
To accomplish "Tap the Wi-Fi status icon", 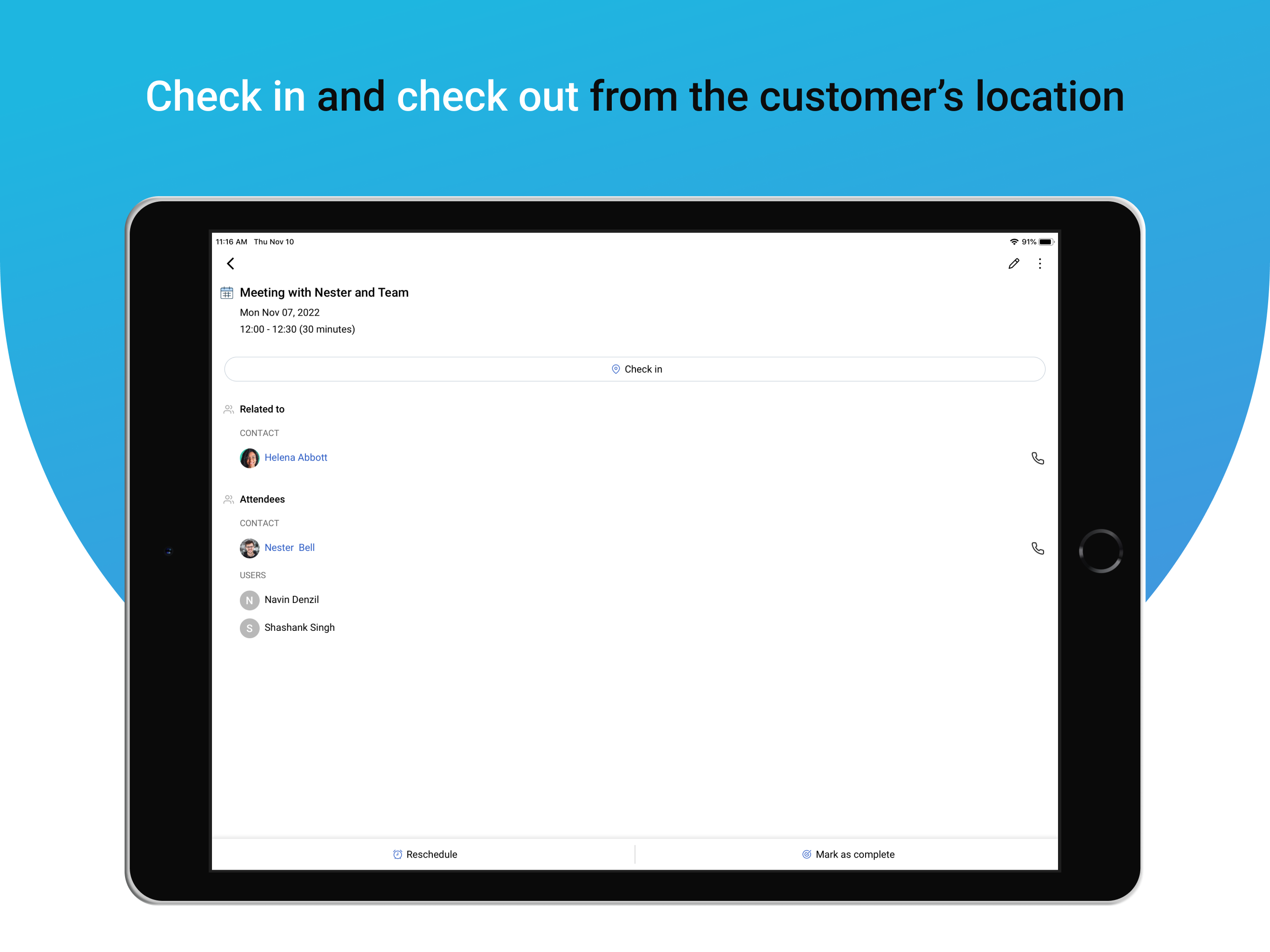I will (1014, 242).
